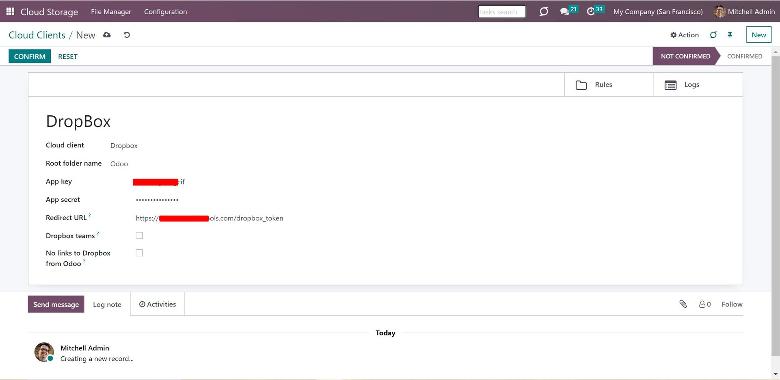This screenshot has width=780, height=380.
Task: Click the CONFIRM button
Action: (x=29, y=56)
